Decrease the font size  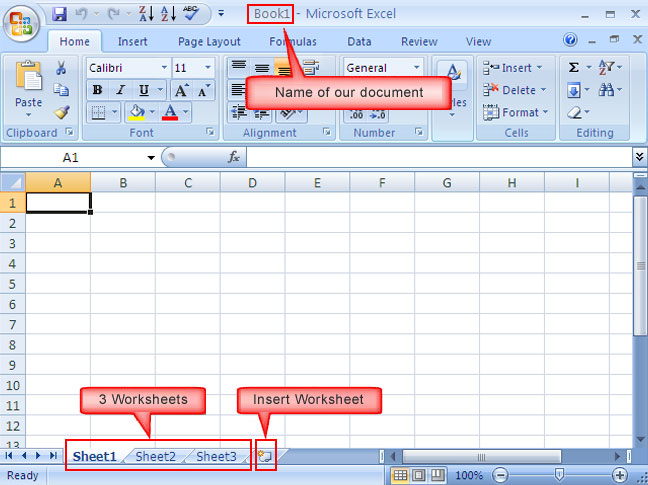(204, 90)
